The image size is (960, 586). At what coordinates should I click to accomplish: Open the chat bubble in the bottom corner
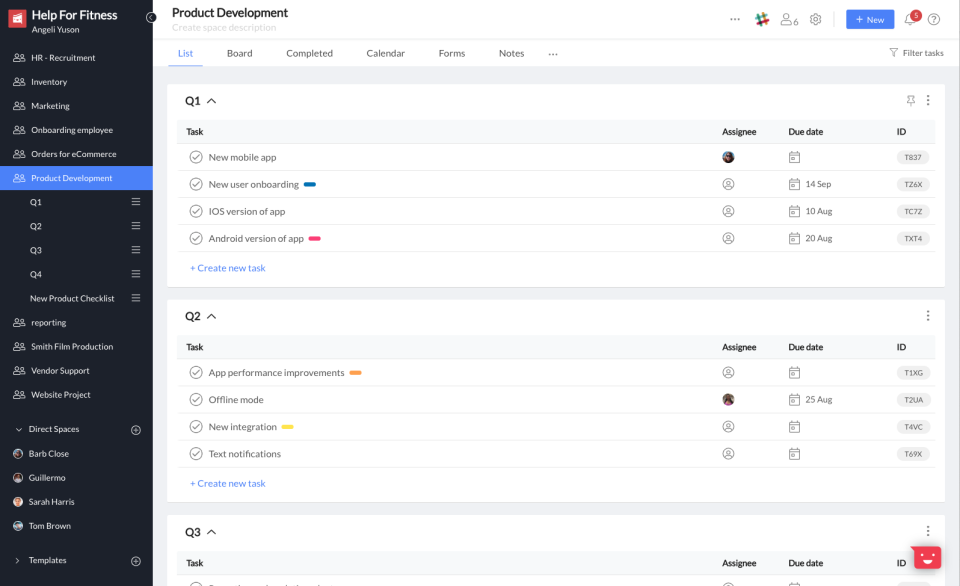926,557
